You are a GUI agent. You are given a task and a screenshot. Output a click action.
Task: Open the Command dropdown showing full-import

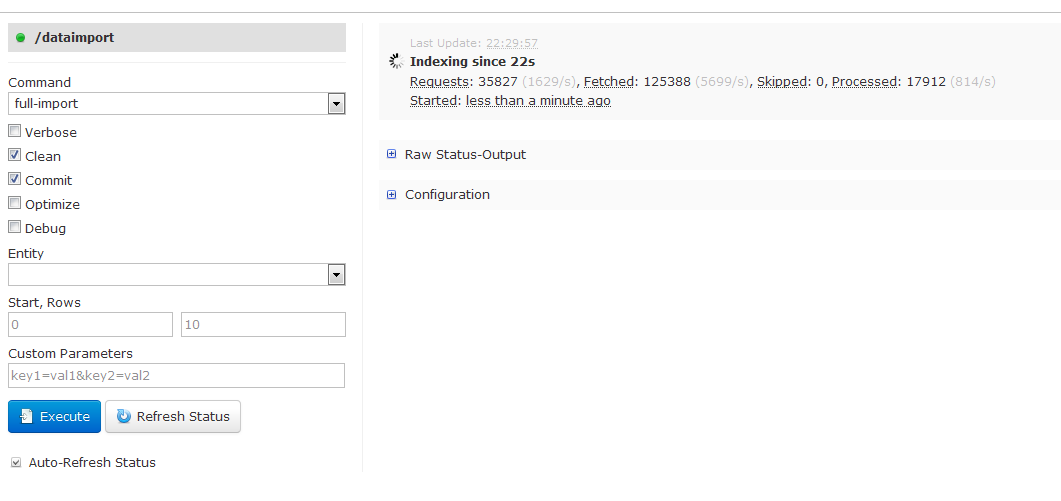click(176, 104)
